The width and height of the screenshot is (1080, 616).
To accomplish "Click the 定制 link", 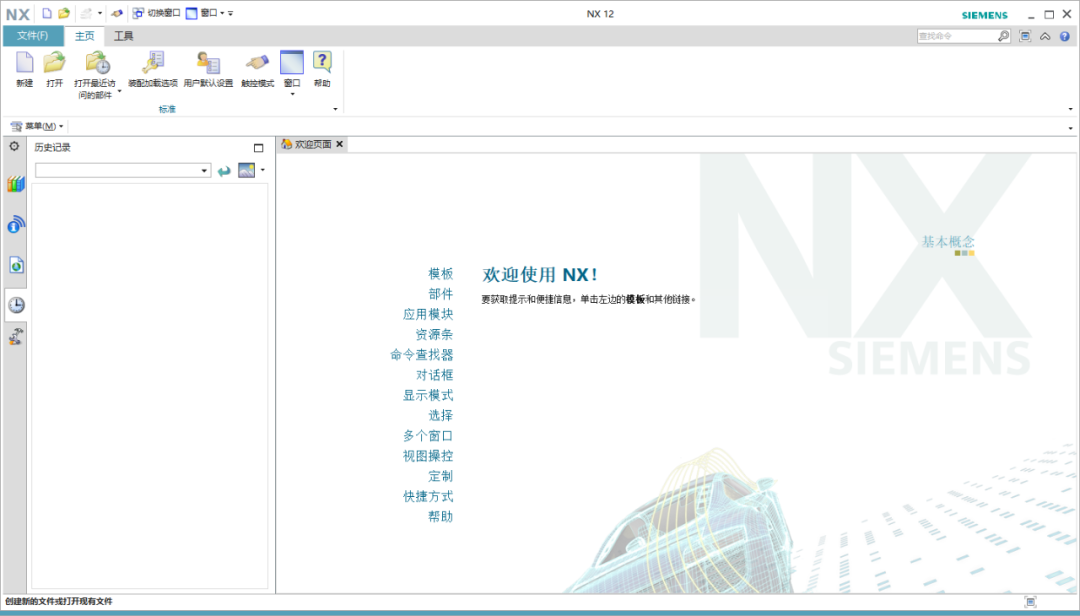I will [441, 476].
